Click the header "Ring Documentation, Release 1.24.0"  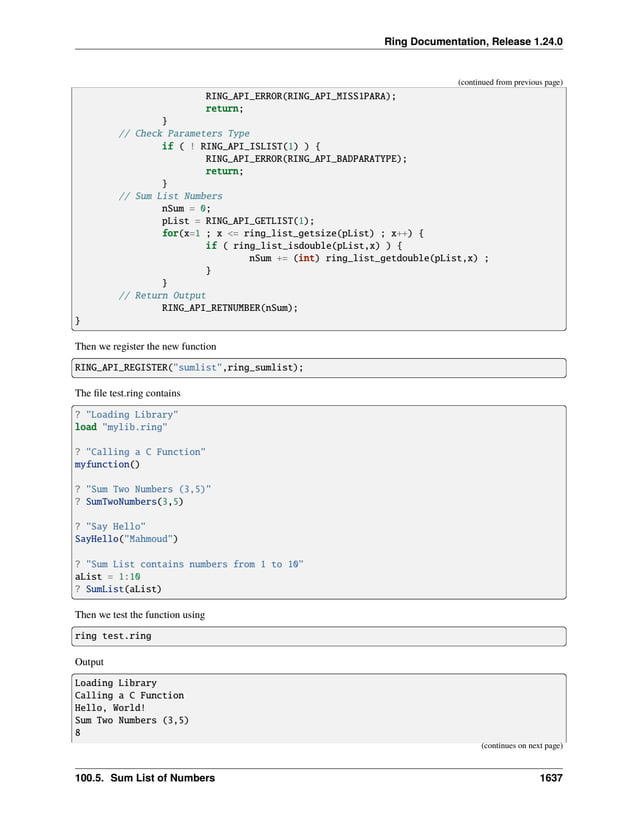[x=473, y=42]
